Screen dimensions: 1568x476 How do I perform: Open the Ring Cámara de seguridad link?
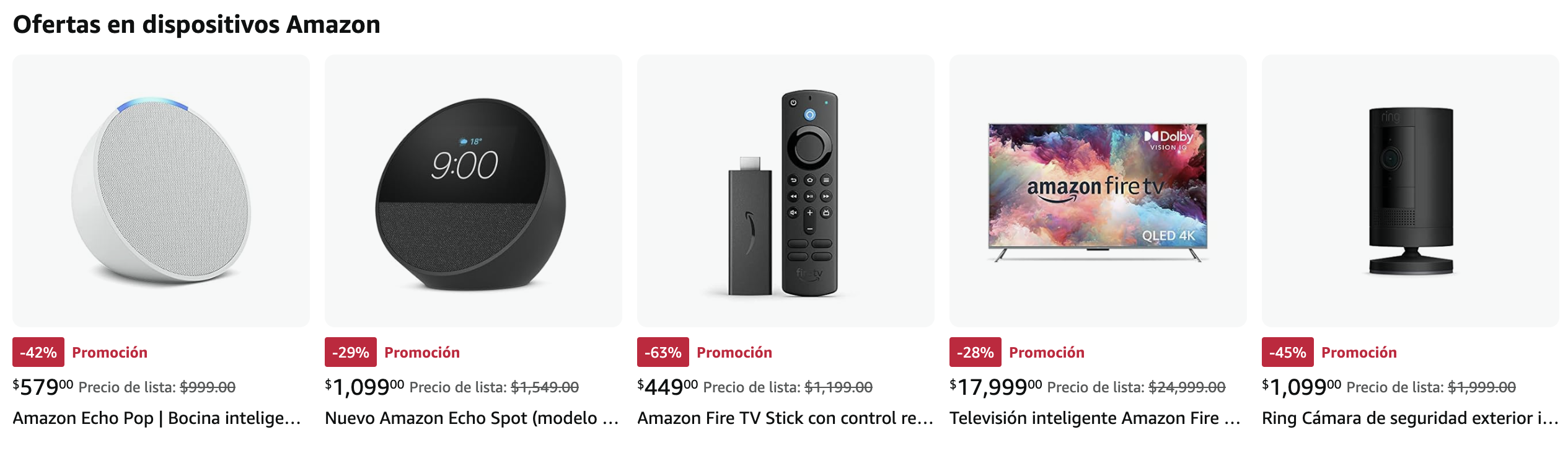pos(1409,418)
